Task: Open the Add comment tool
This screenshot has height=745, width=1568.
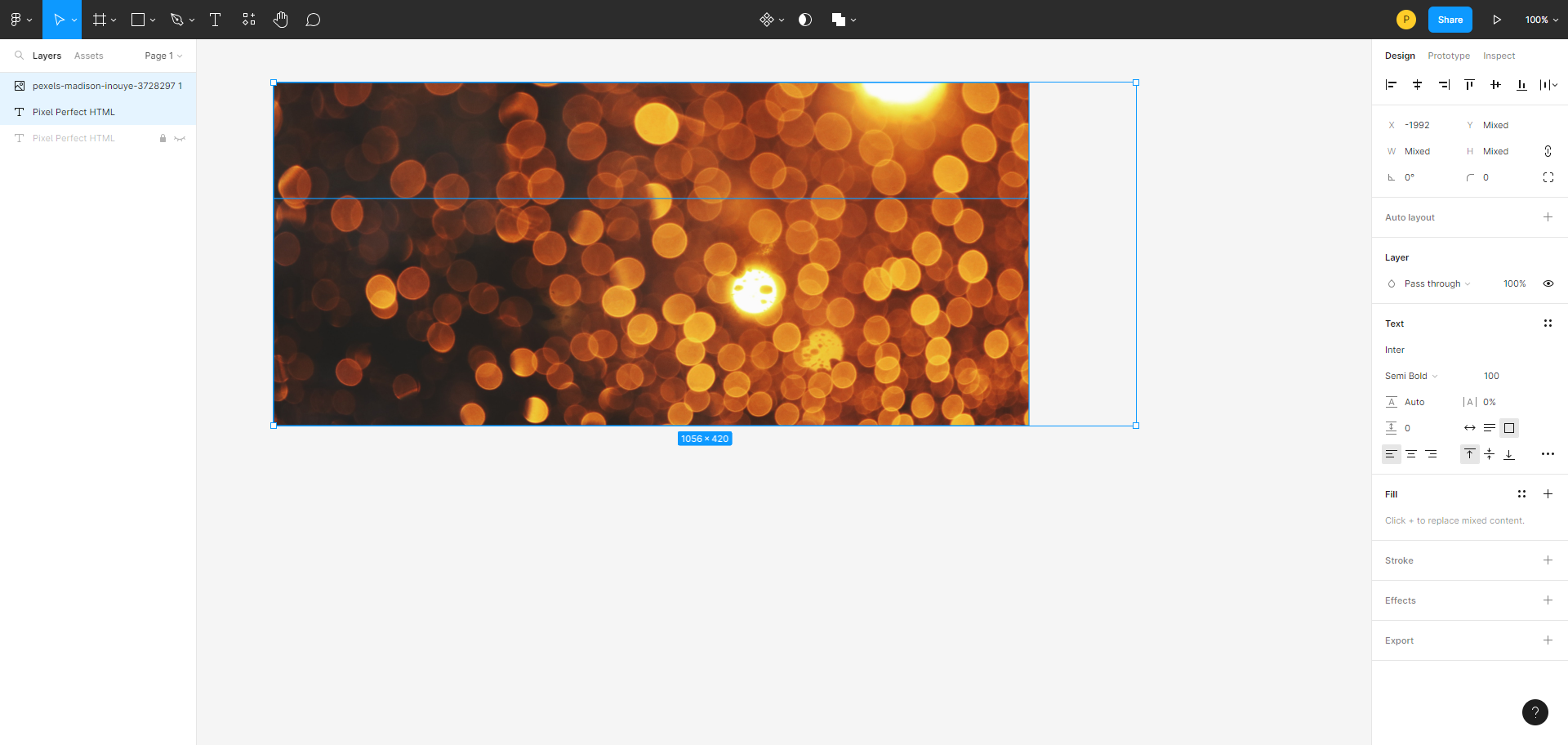Action: (x=313, y=20)
